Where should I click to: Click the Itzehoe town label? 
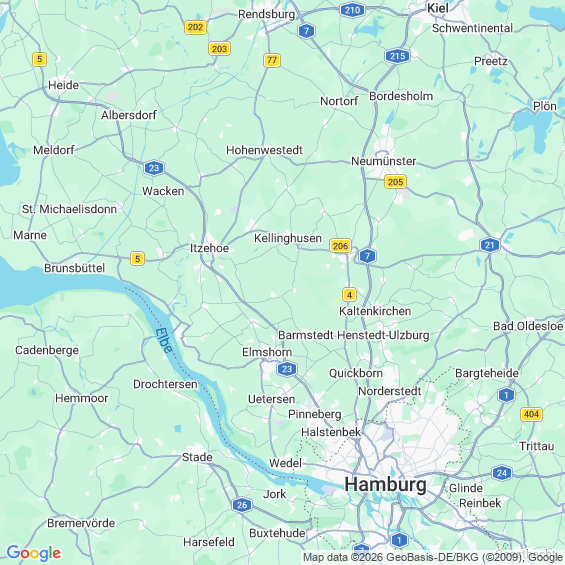tap(210, 248)
